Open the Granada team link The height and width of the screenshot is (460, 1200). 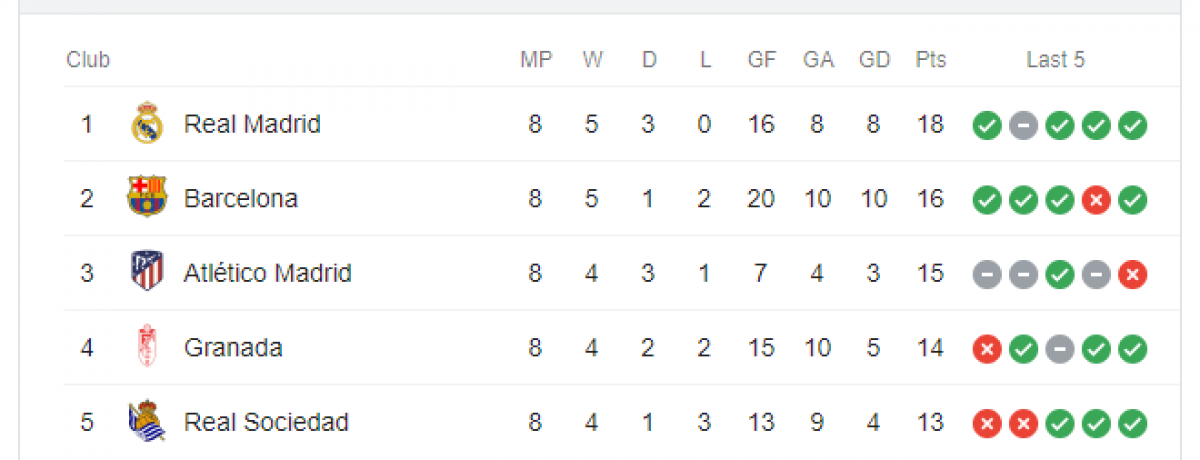coord(233,347)
